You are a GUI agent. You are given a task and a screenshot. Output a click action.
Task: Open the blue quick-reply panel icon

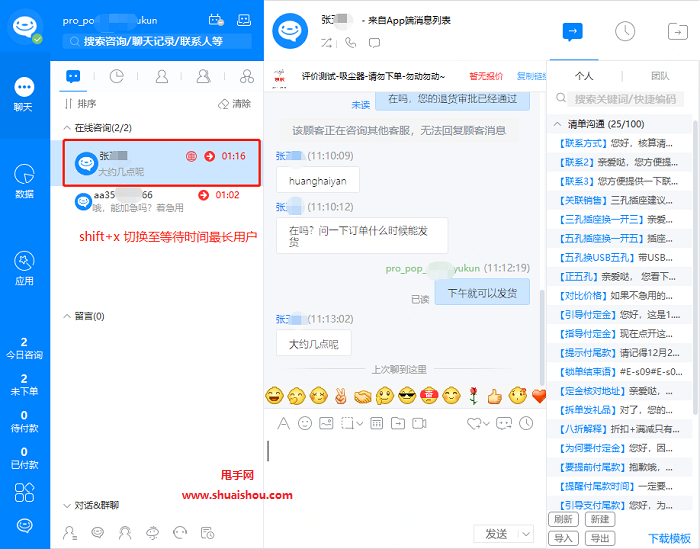pyautogui.click(x=573, y=32)
